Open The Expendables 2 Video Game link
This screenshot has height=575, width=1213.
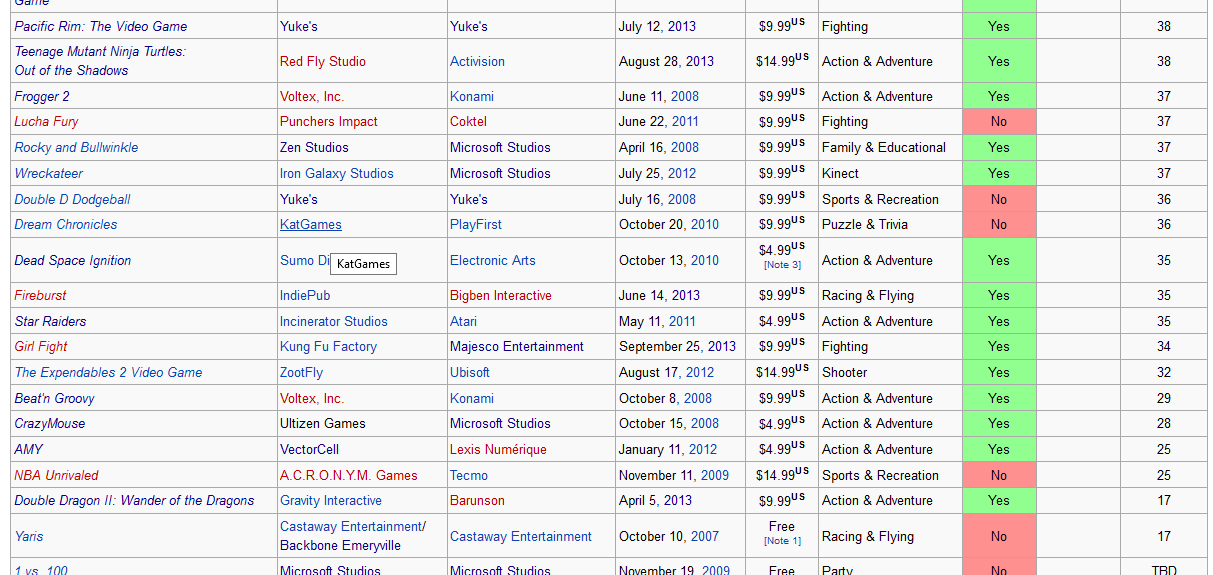point(108,372)
